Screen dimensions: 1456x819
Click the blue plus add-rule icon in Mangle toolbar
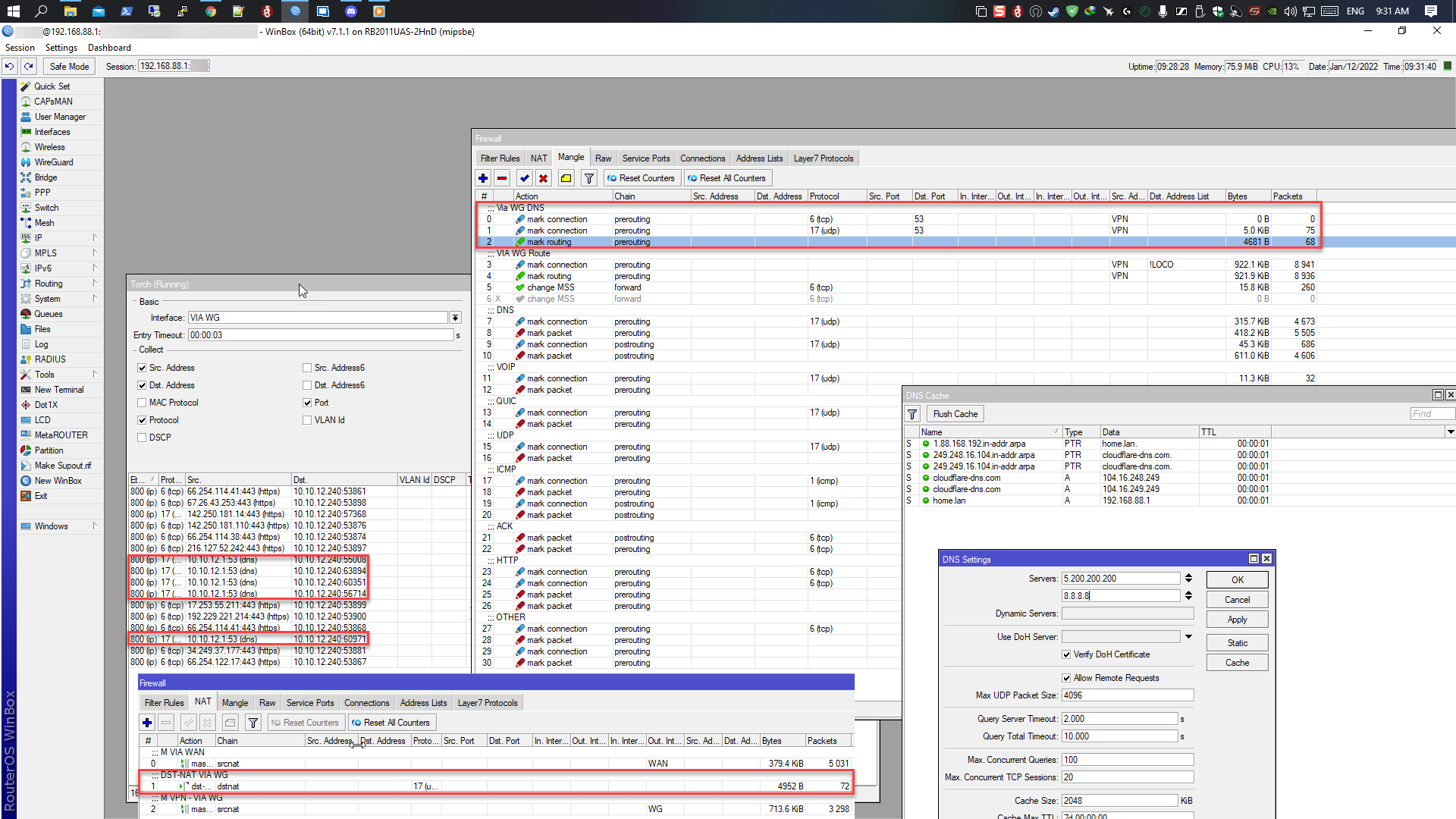click(x=483, y=178)
